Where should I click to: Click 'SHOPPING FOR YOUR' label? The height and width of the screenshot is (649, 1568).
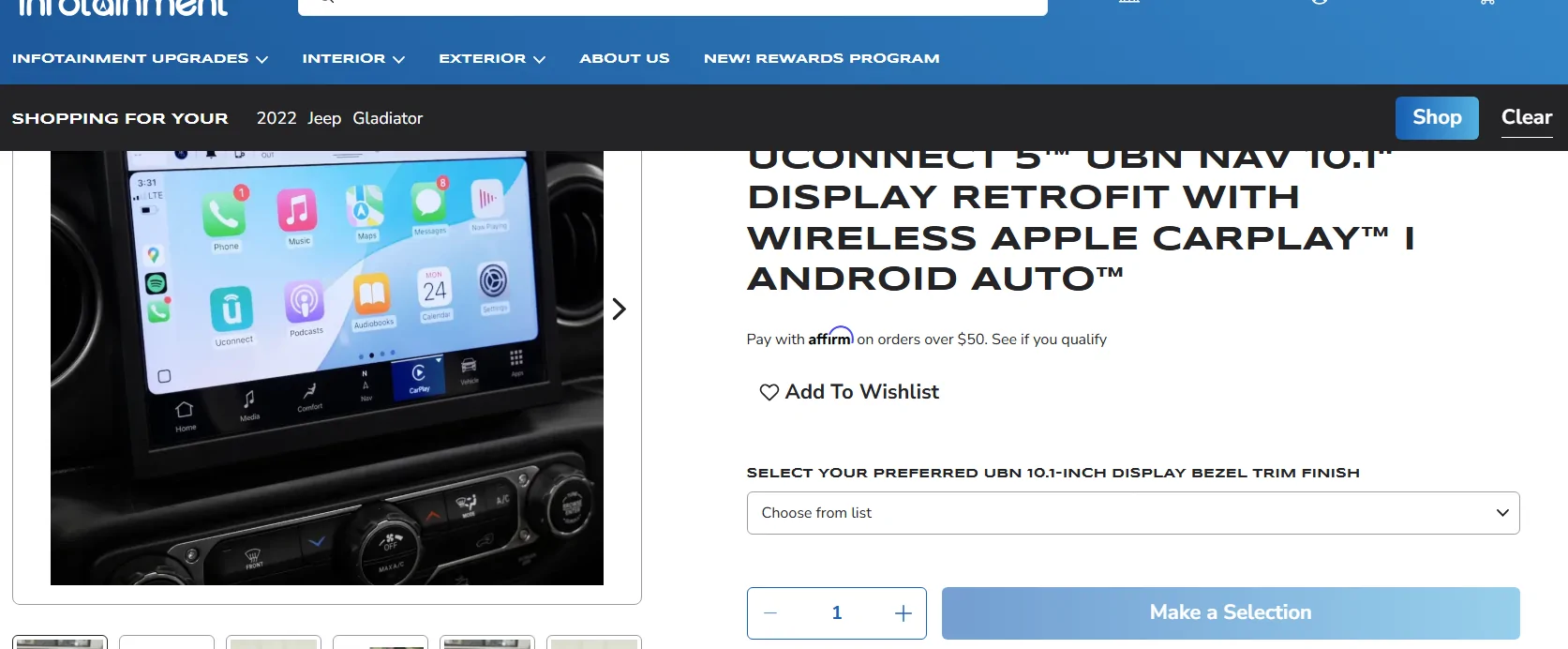[120, 118]
